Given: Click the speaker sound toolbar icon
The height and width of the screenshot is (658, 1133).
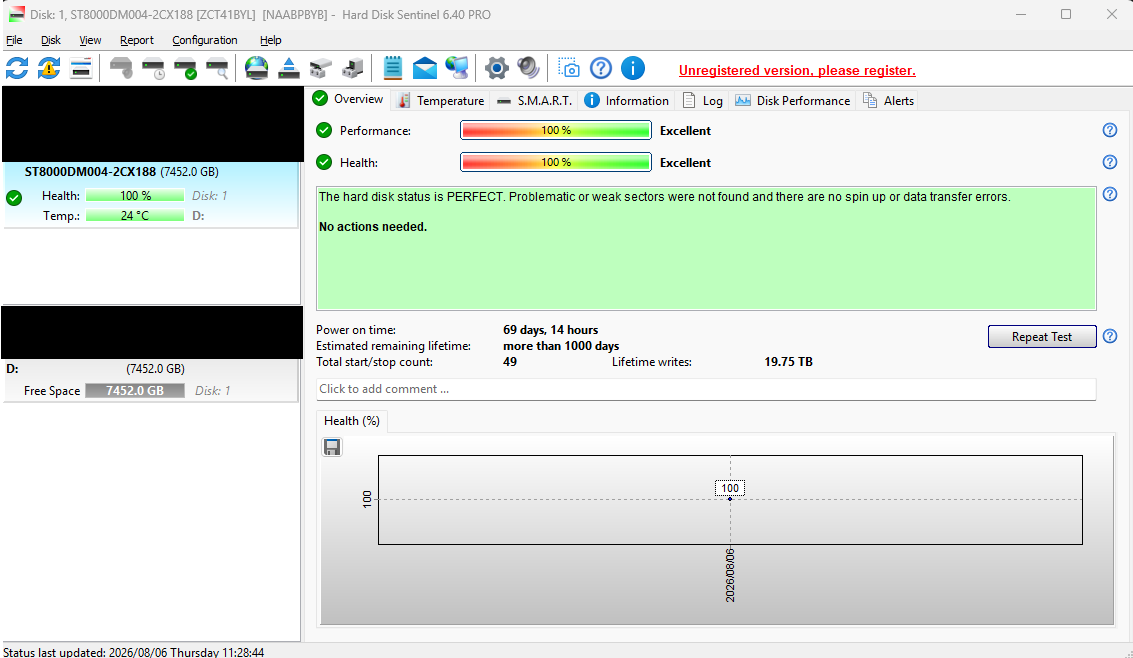Looking at the screenshot, I should [x=528, y=69].
